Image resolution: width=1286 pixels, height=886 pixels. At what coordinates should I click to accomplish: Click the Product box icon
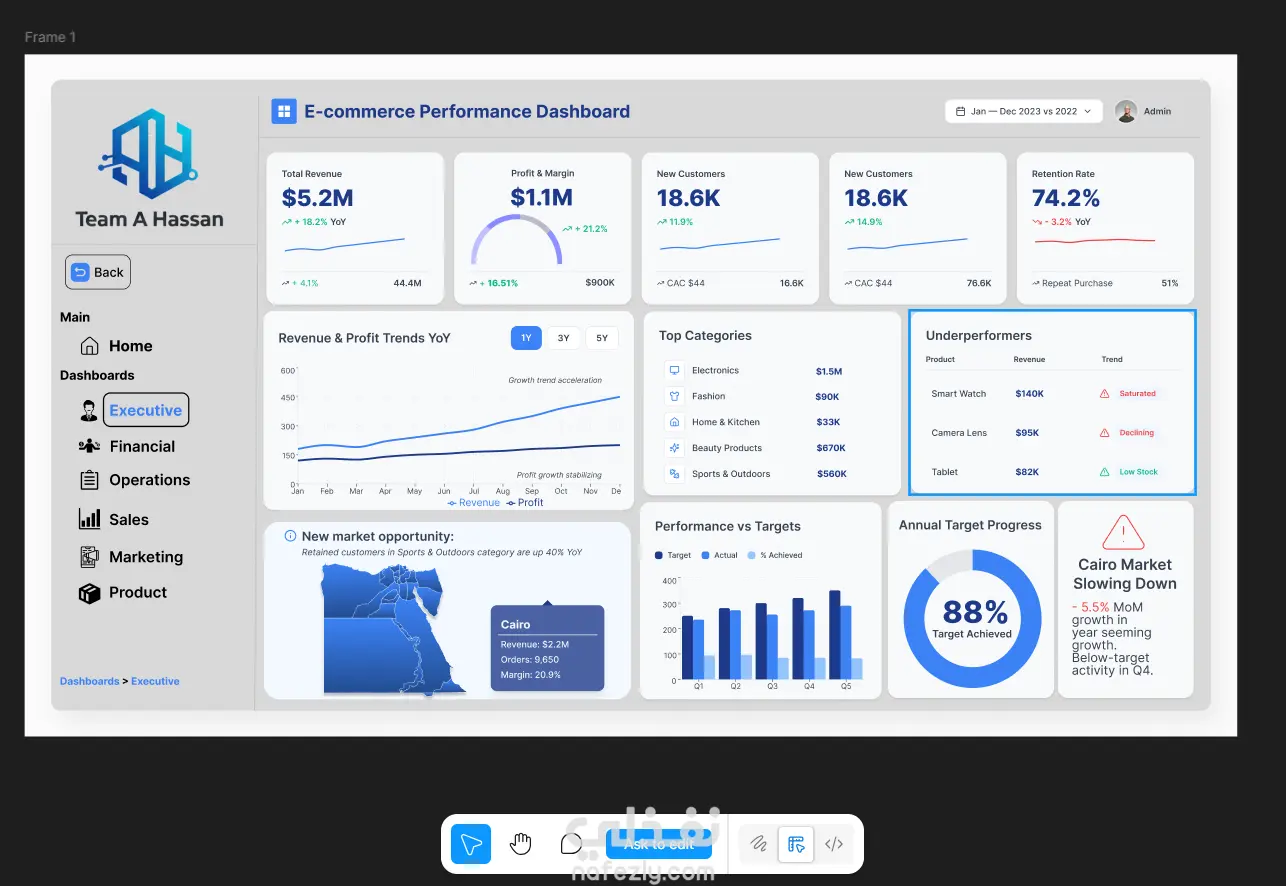(x=90, y=593)
